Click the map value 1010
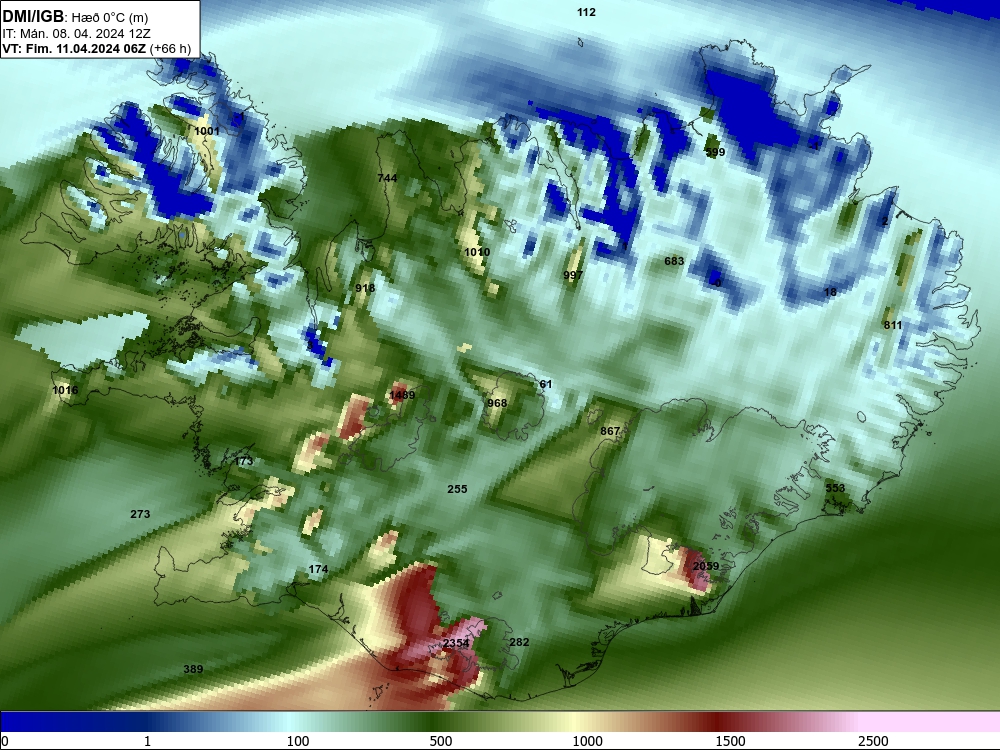This screenshot has width=1000, height=750. (x=477, y=252)
